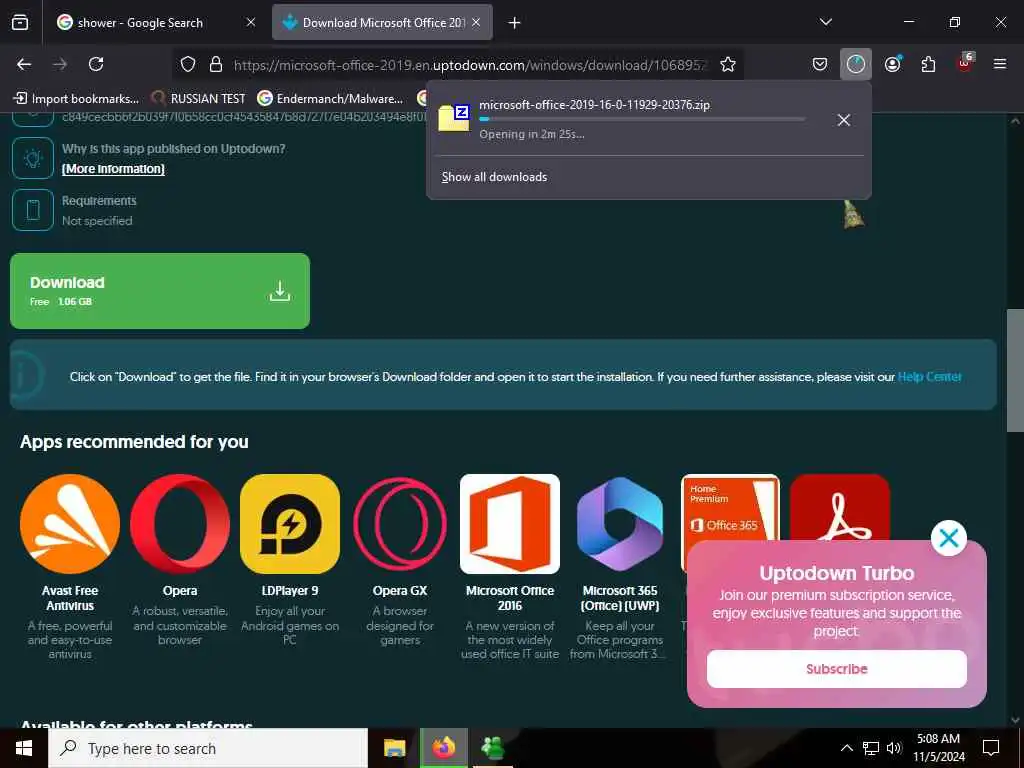Select the Download Microsoft Office tab
Image resolution: width=1024 pixels, height=768 pixels.
point(382,22)
